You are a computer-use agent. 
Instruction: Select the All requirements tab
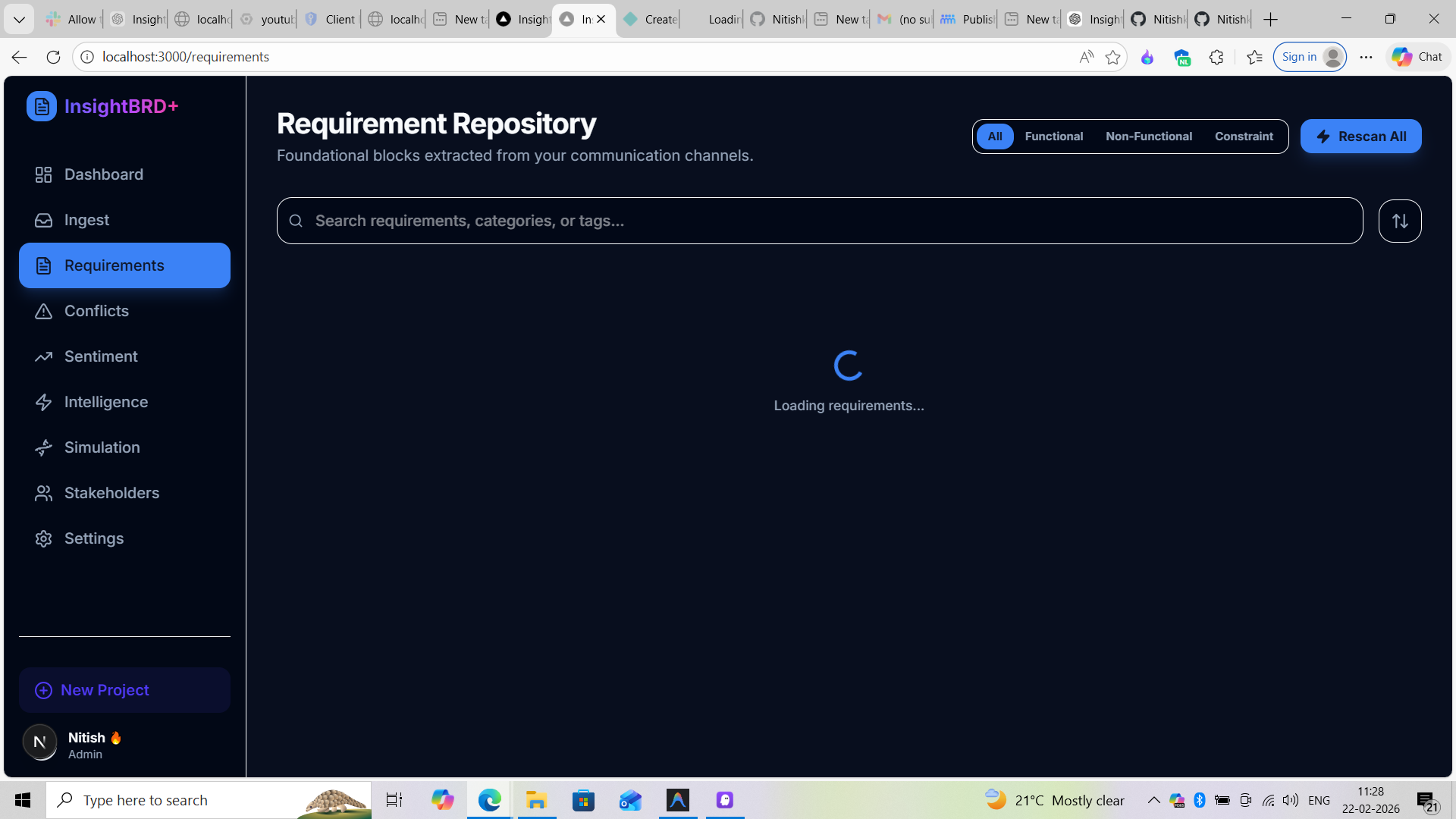tap(995, 136)
